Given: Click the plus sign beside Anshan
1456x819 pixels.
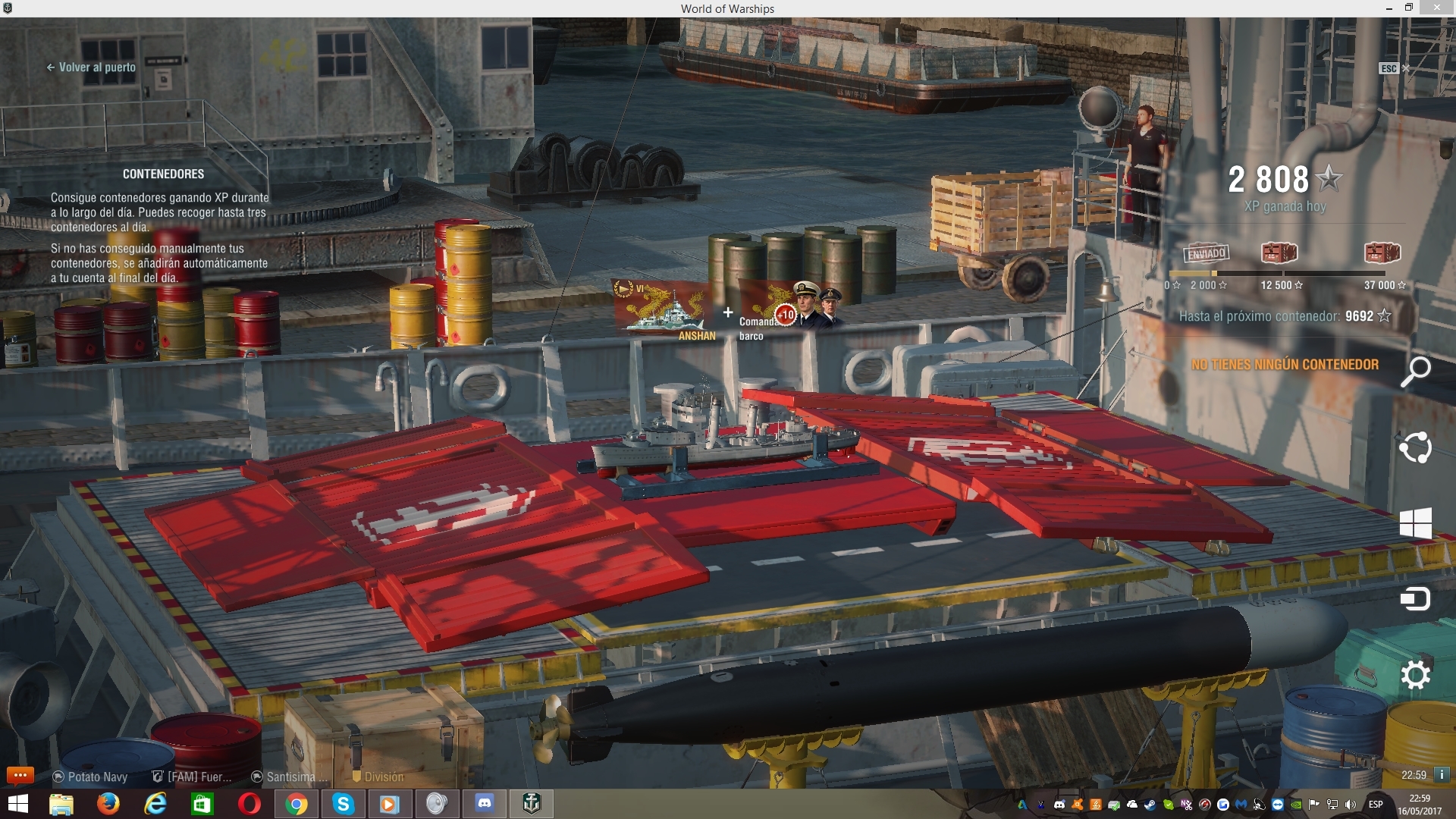Looking at the screenshot, I should pyautogui.click(x=727, y=312).
